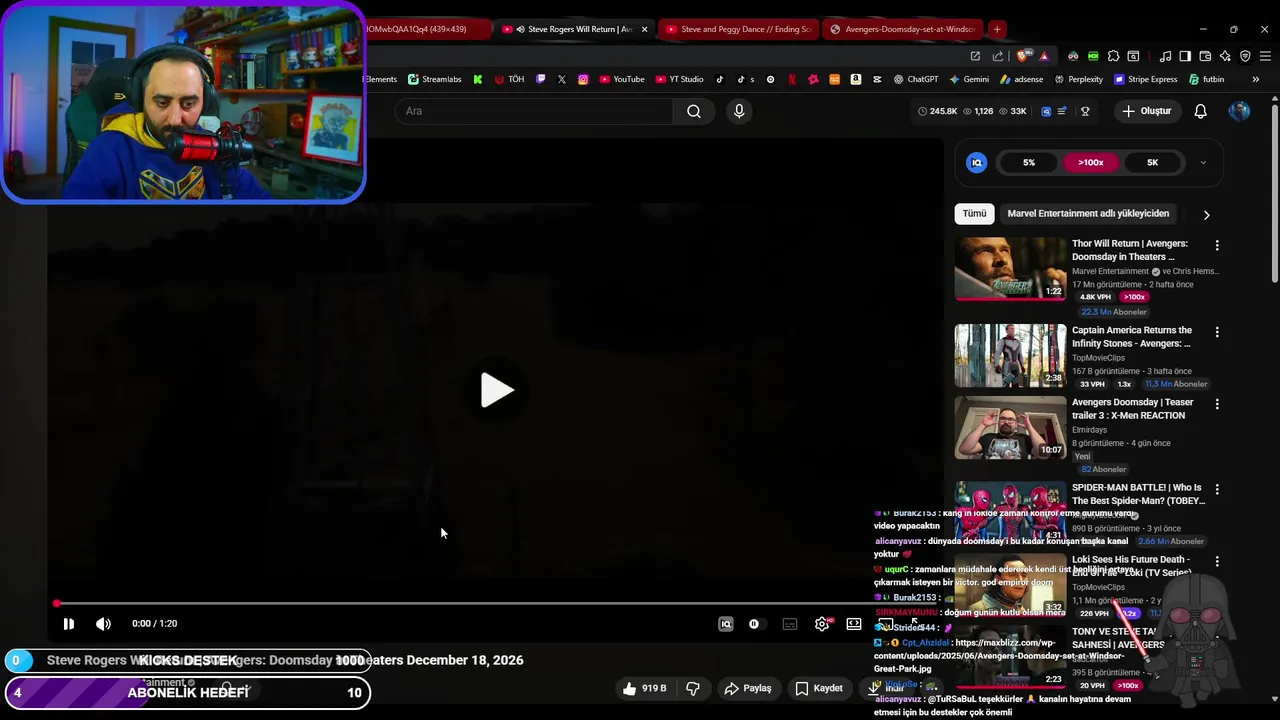
Task: Select the Tümü filter chip
Action: click(x=974, y=214)
